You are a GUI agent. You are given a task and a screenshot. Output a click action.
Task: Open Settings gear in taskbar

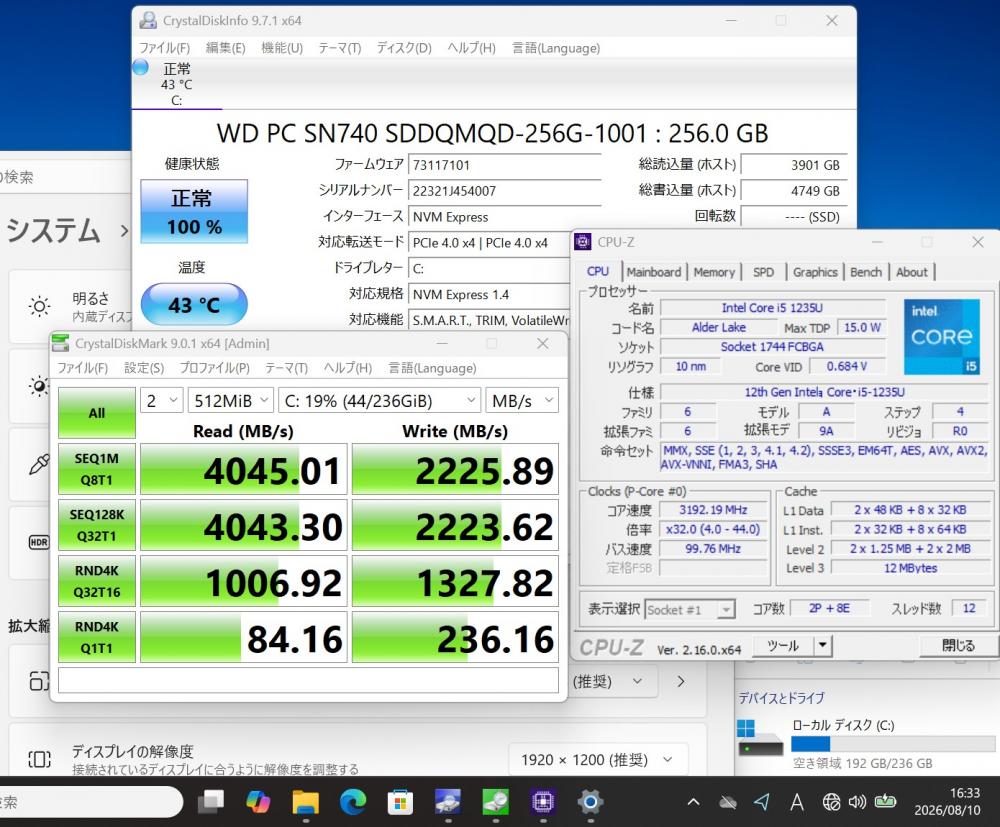(x=590, y=801)
